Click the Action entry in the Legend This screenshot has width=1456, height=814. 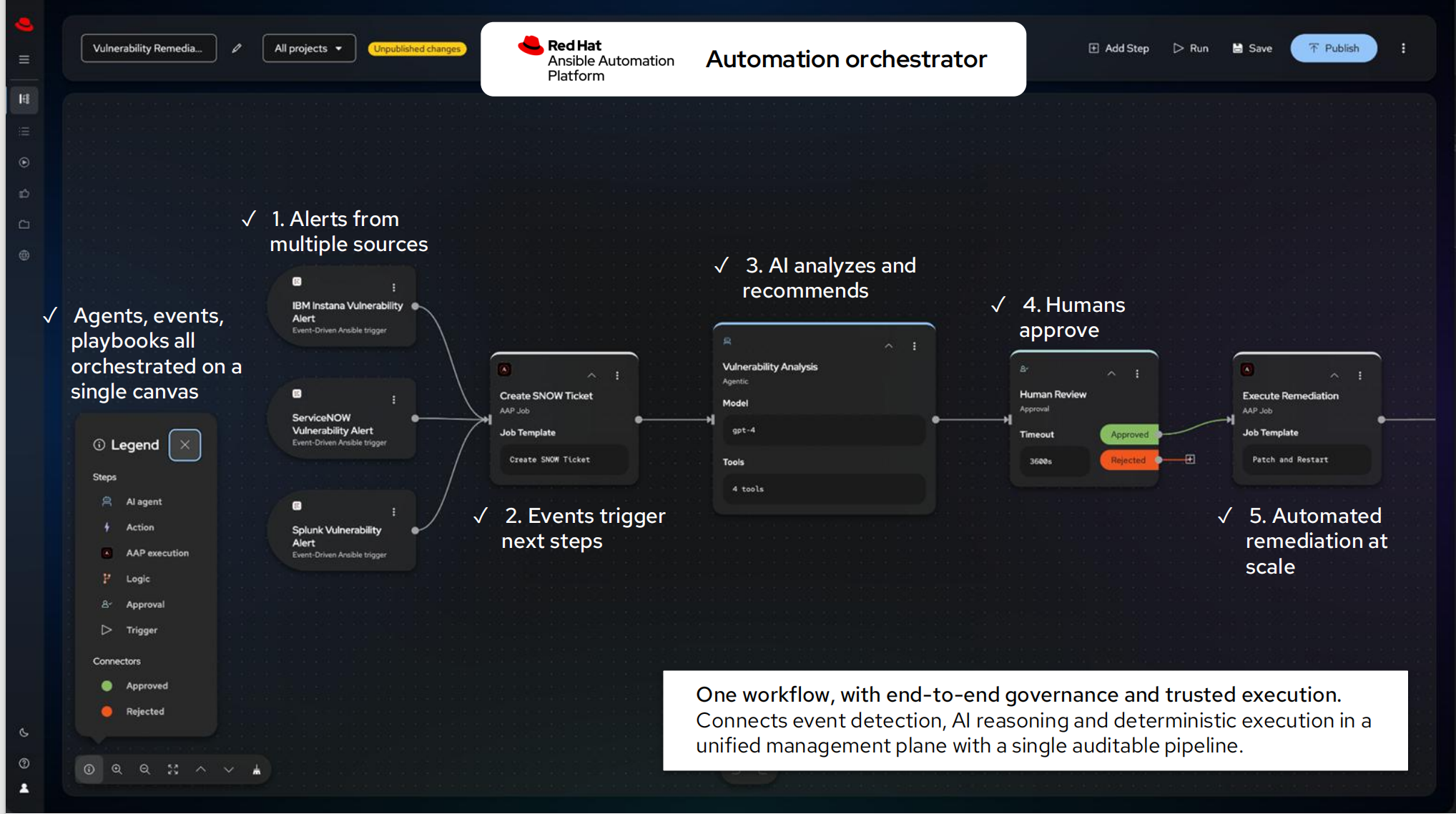click(129, 527)
